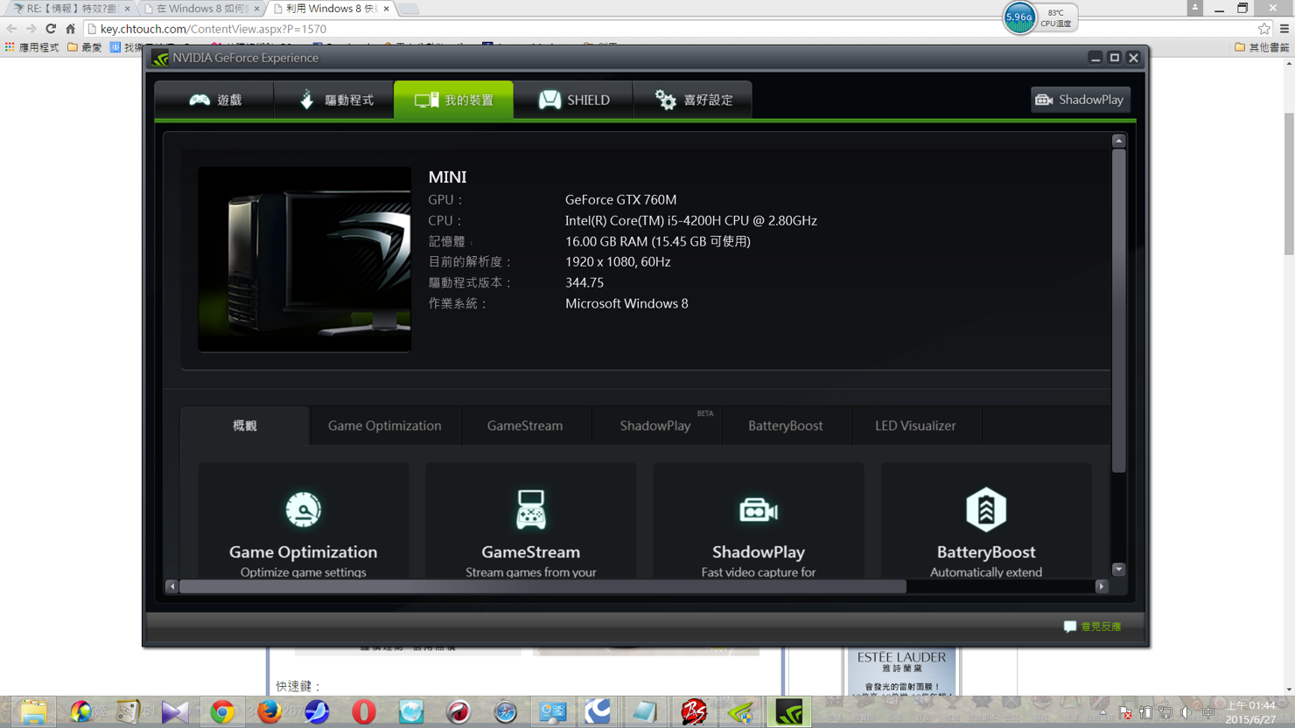
Task: Click the horizontal scrollbar left arrow
Action: tap(171, 587)
